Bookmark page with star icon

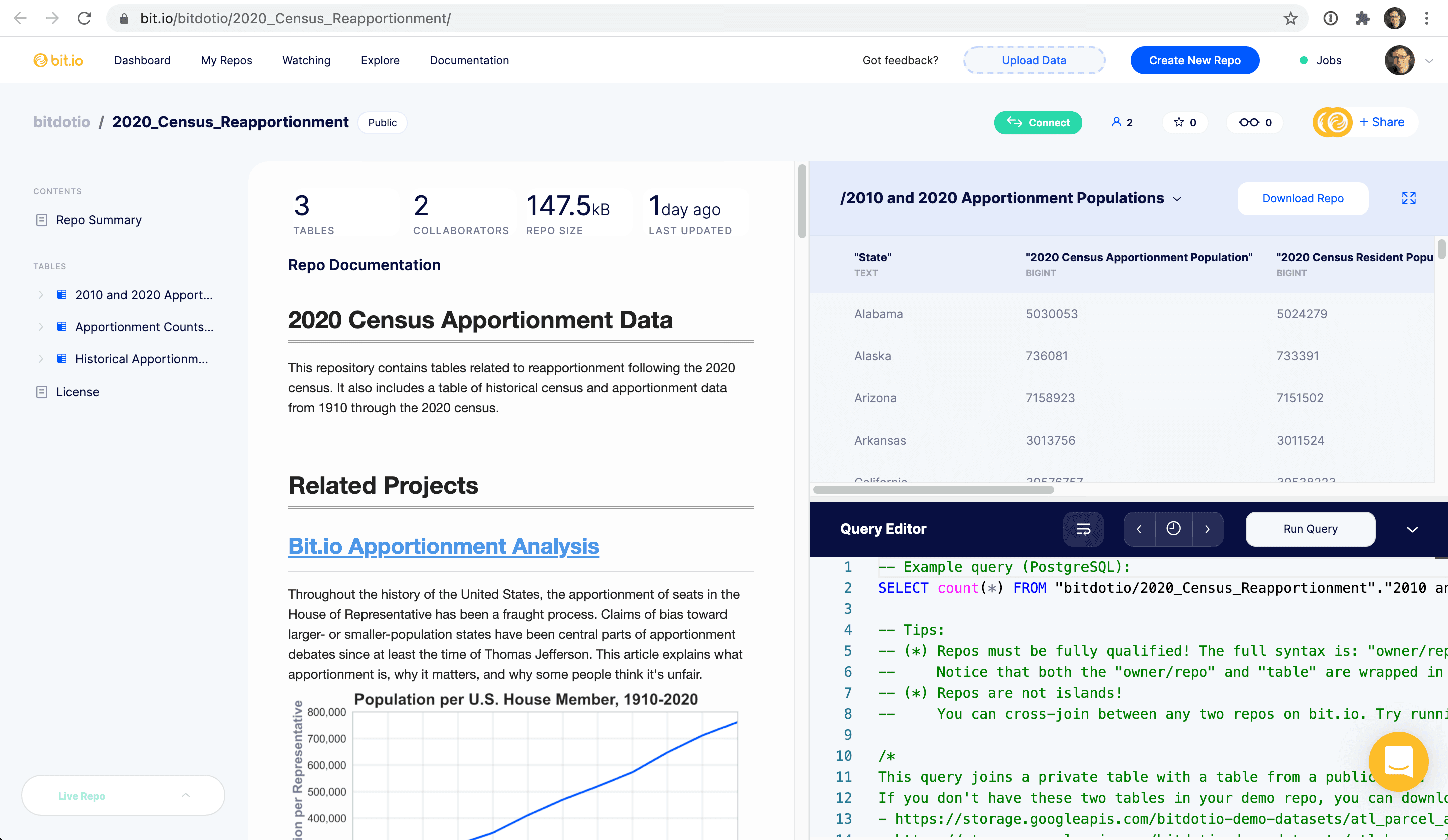tap(1291, 19)
